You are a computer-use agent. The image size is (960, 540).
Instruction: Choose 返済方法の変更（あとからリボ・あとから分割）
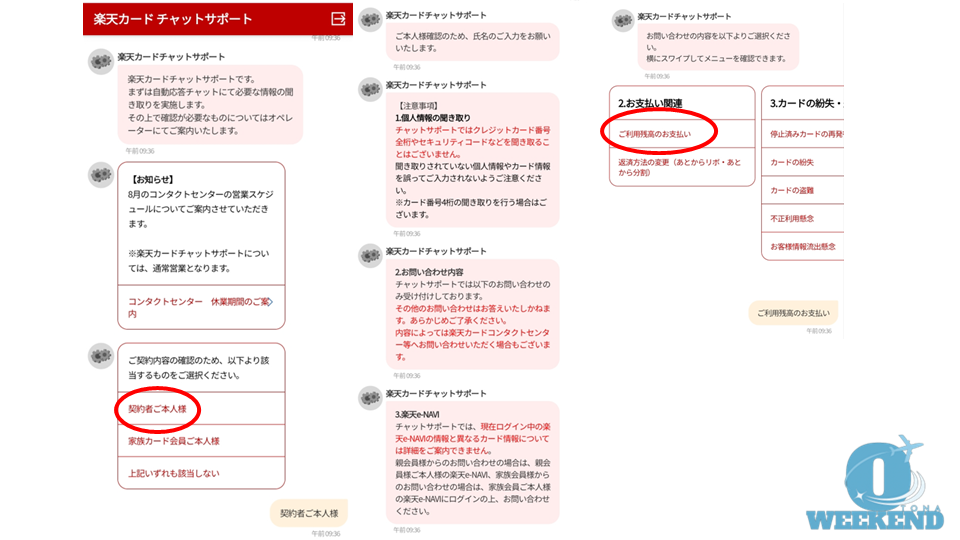682,167
